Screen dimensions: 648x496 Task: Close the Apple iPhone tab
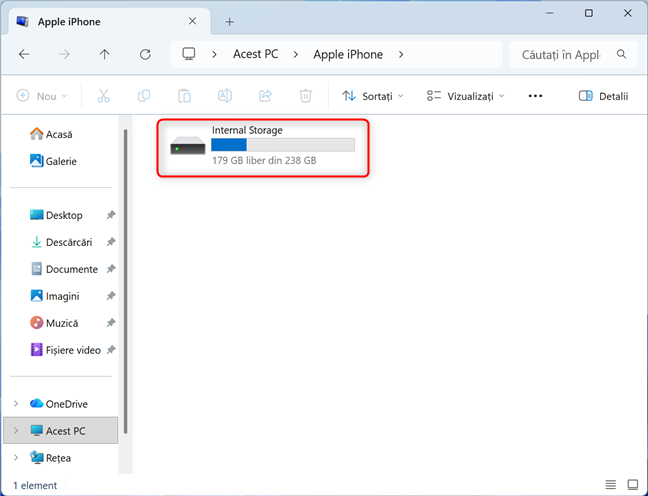tap(192, 21)
